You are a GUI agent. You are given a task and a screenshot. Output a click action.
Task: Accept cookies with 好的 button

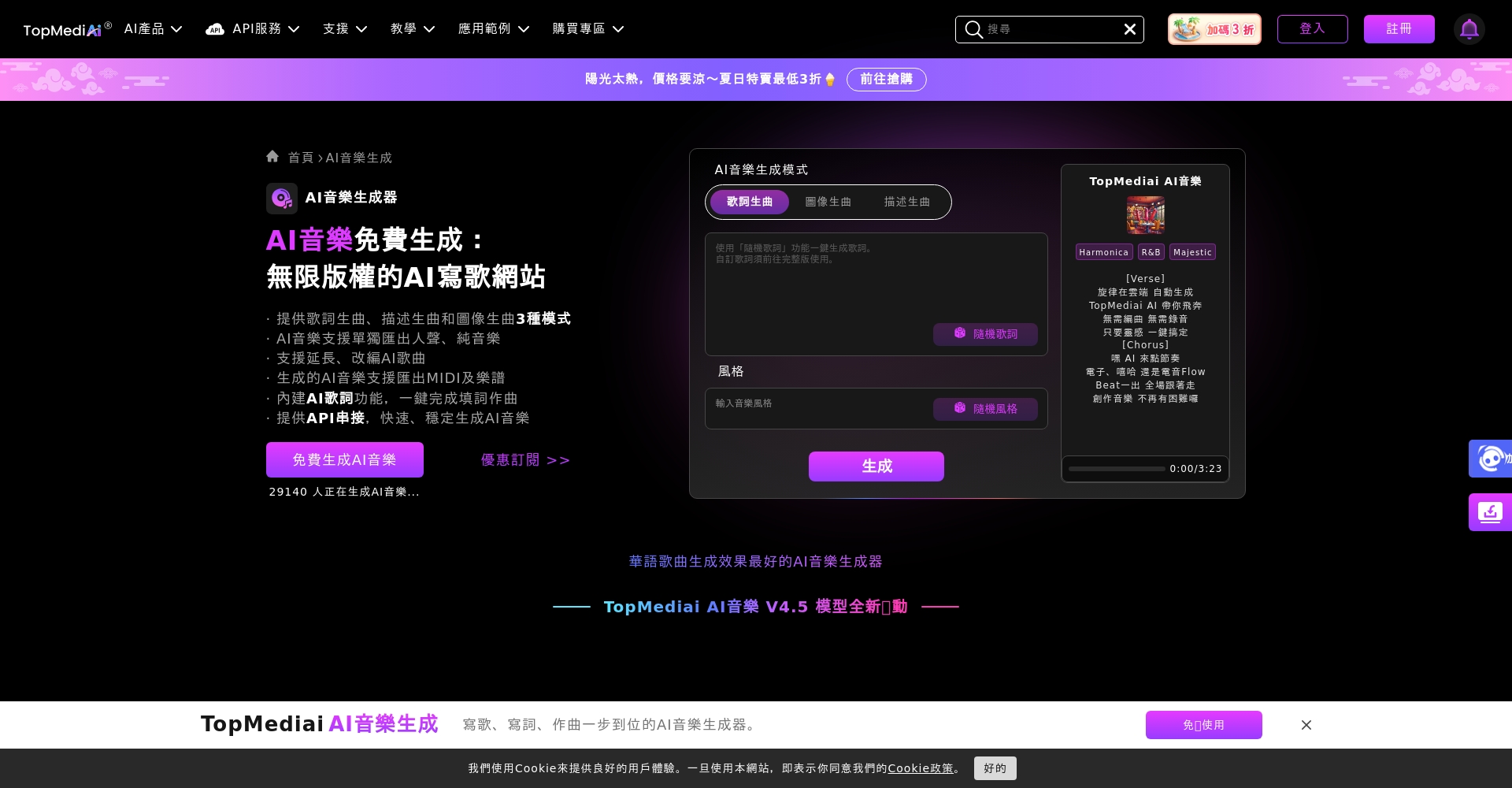[x=995, y=768]
